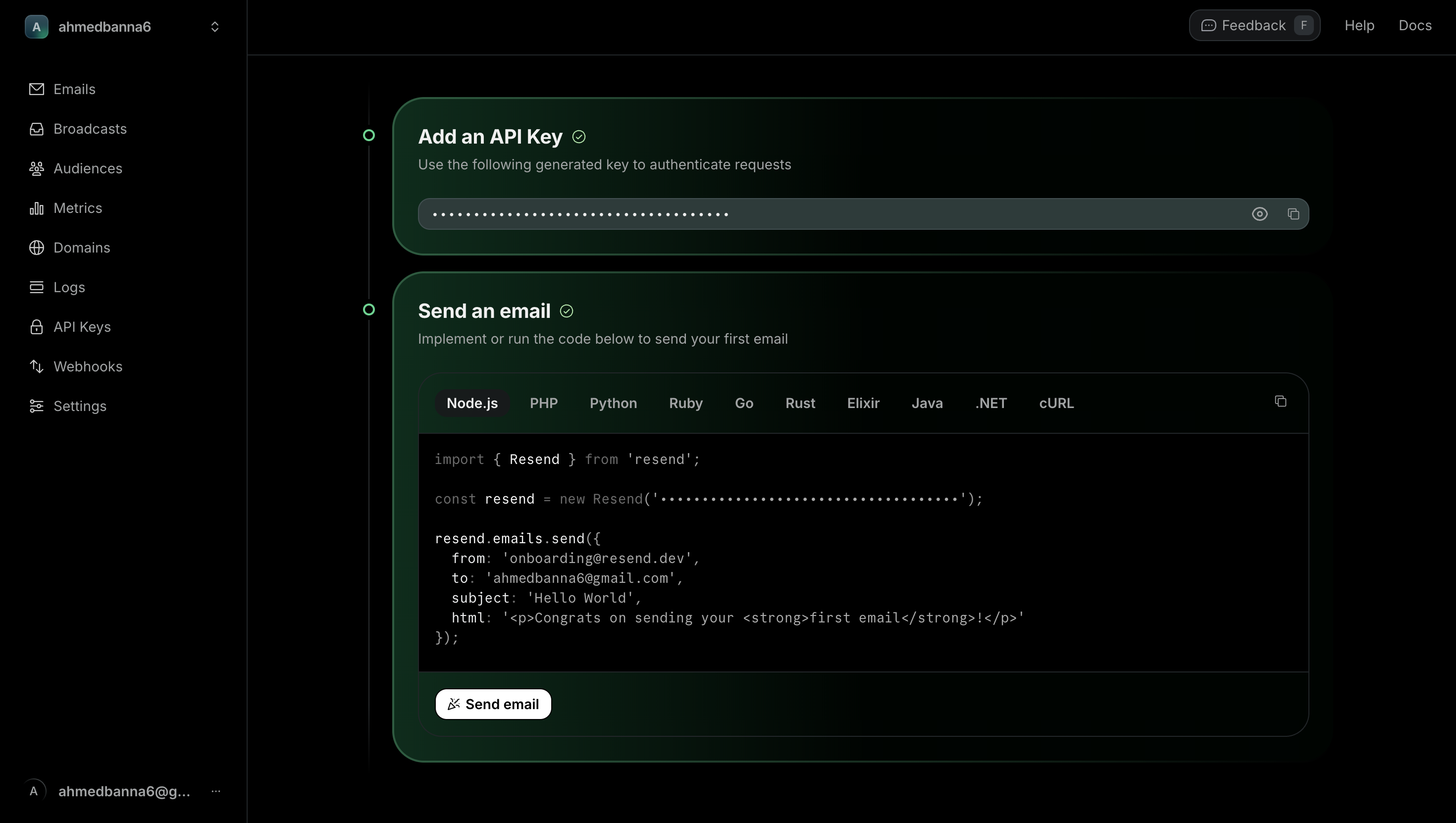Click the checkmark next to Add an API Key

(x=579, y=137)
